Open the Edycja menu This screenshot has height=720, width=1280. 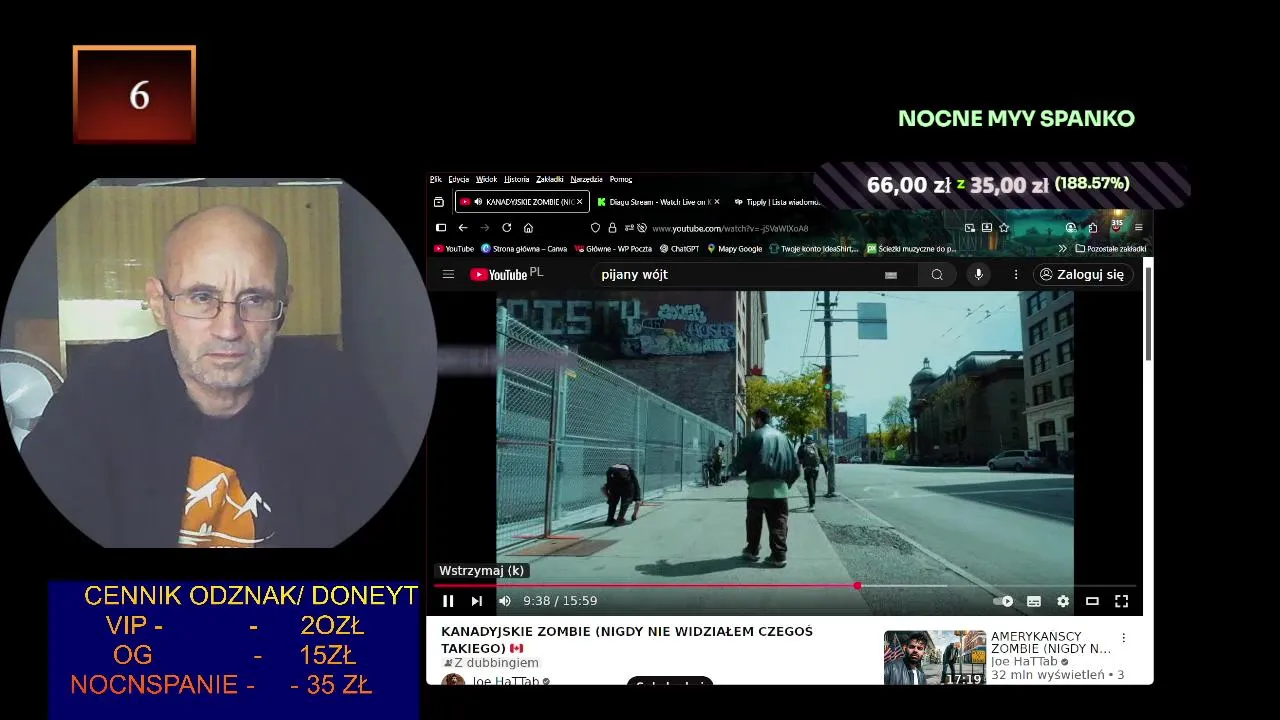(459, 179)
